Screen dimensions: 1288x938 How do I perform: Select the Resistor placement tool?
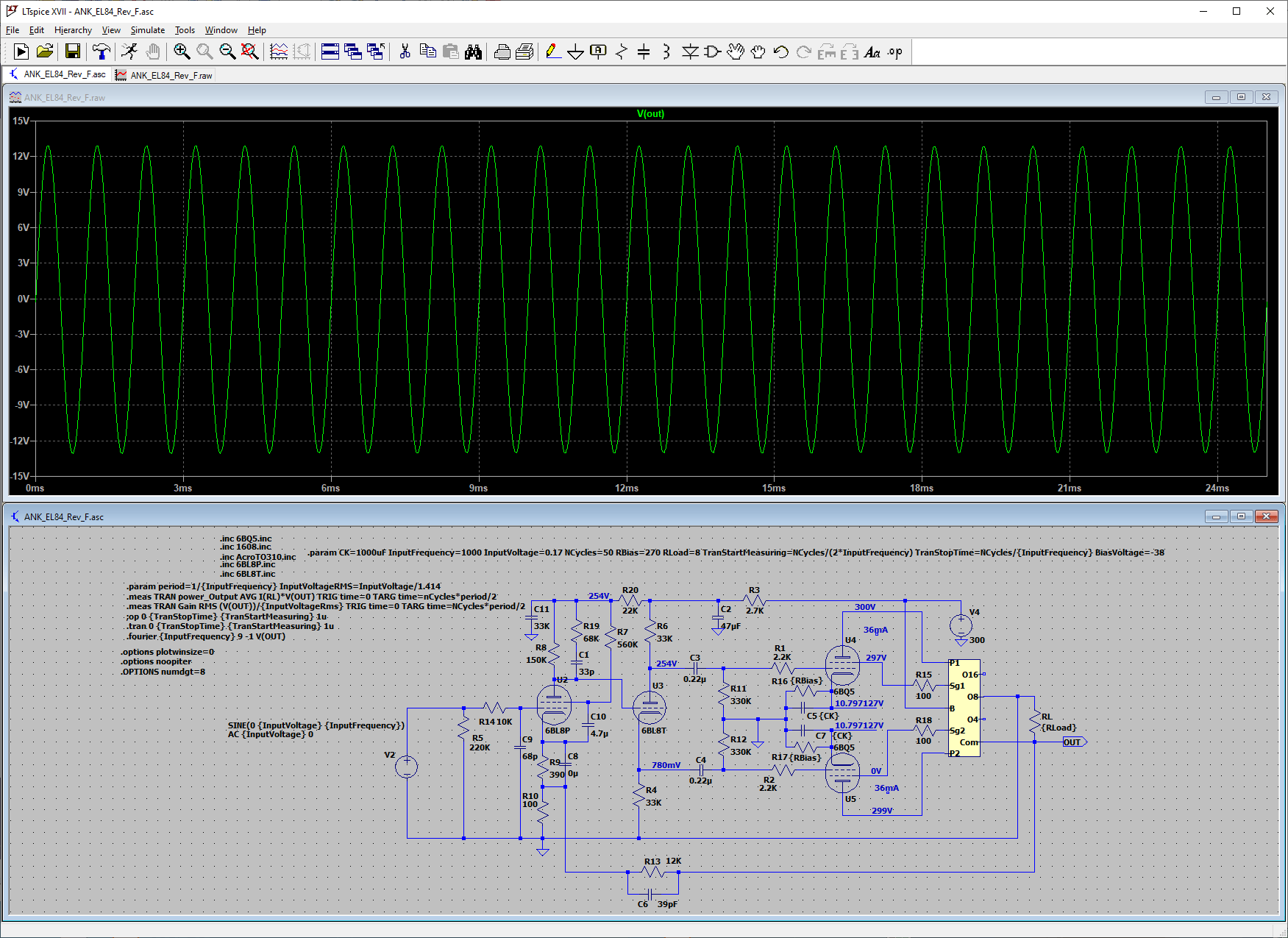click(x=622, y=51)
